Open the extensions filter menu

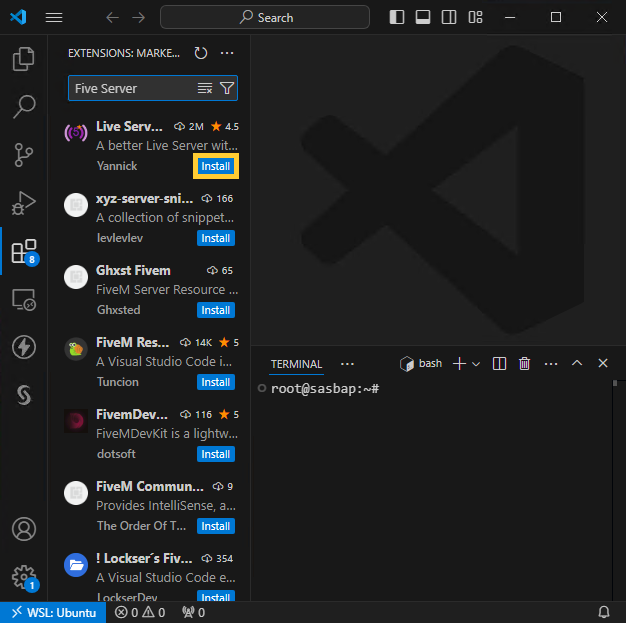point(227,88)
